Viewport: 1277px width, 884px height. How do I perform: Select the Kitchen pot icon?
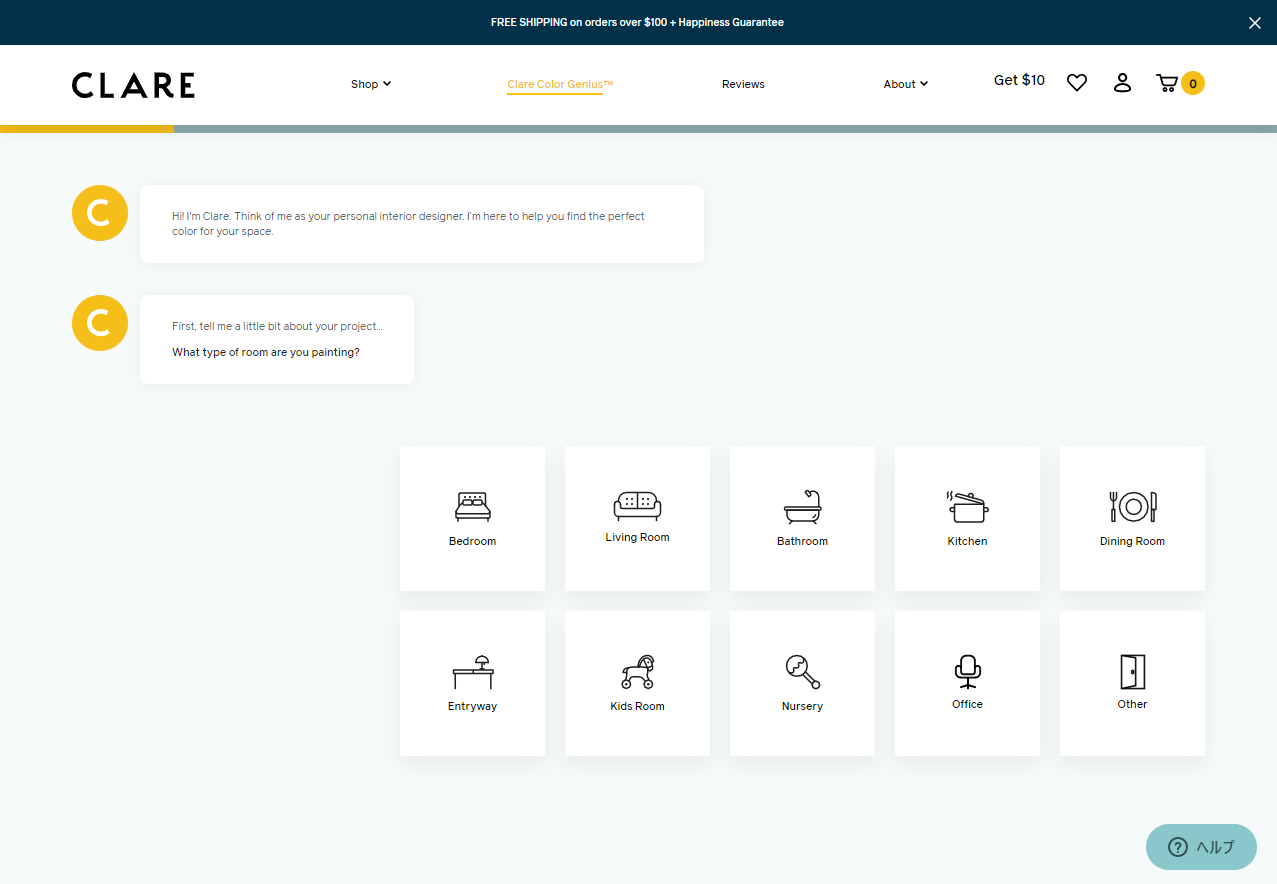point(967,507)
